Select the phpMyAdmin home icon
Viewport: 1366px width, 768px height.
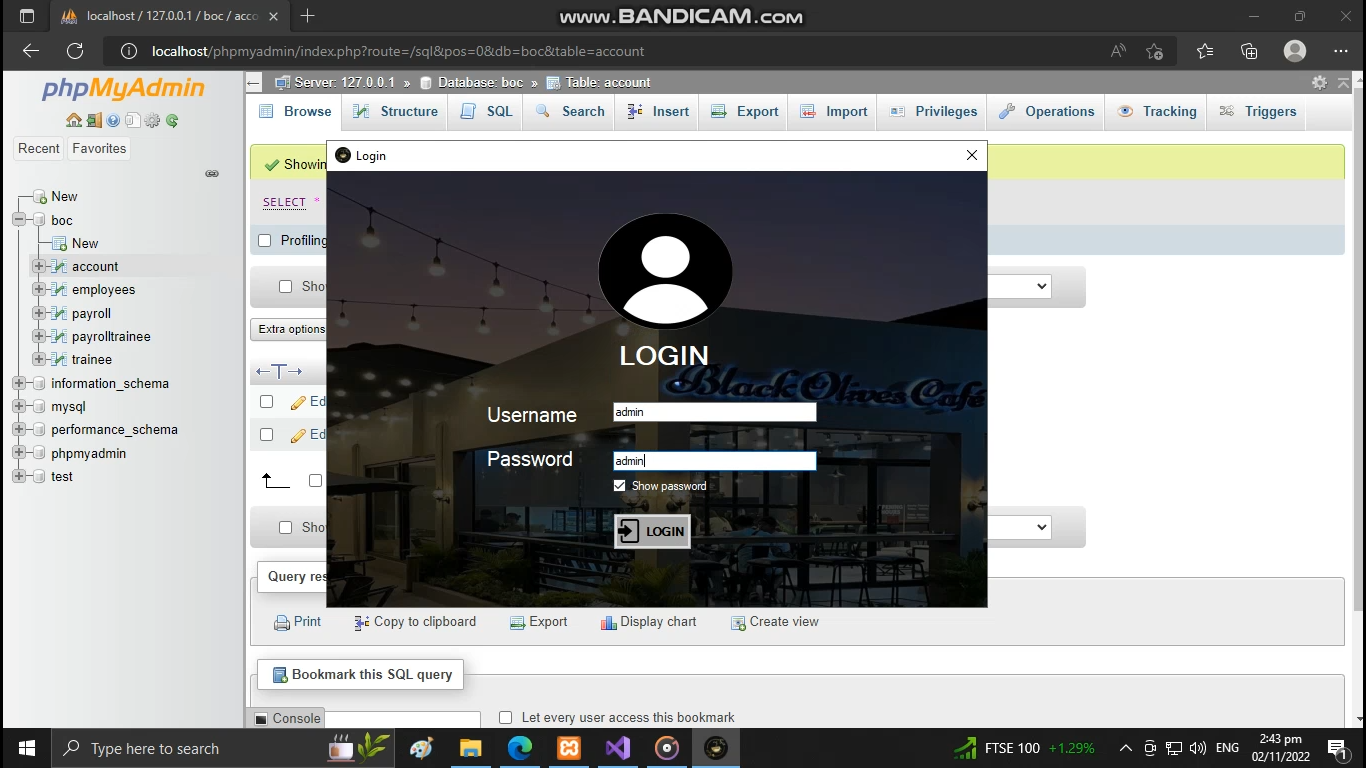coord(75,120)
